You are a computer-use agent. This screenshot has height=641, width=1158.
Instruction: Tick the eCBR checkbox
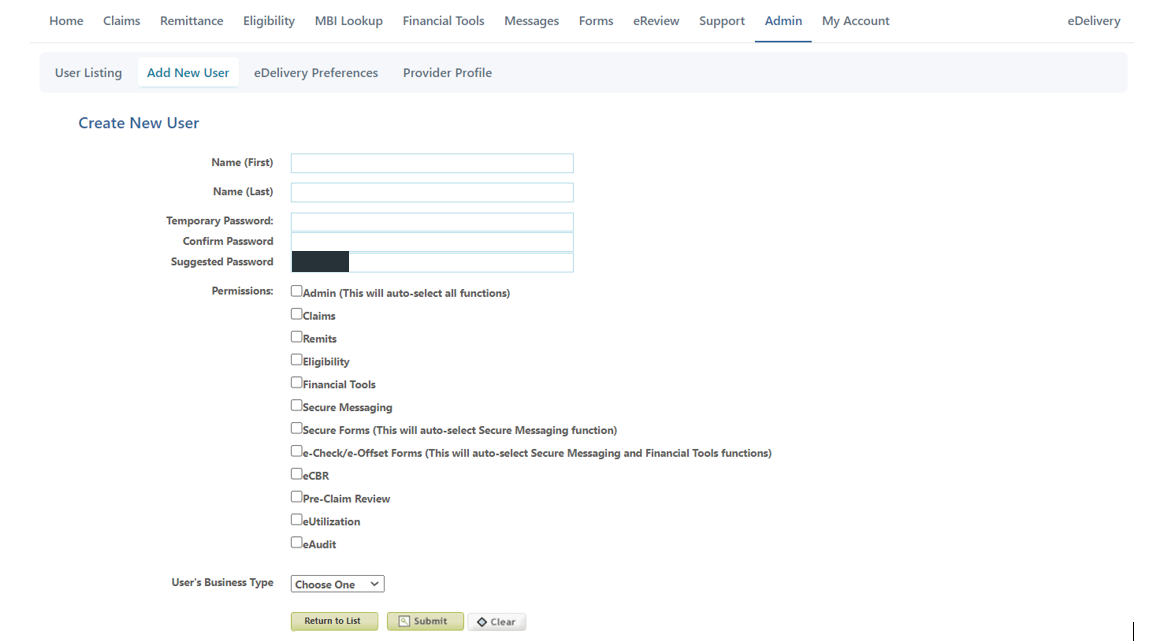(x=296, y=474)
